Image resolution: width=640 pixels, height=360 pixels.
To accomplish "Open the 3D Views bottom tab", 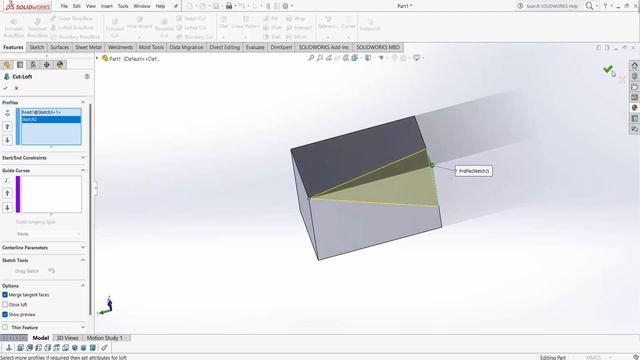I will (67, 338).
